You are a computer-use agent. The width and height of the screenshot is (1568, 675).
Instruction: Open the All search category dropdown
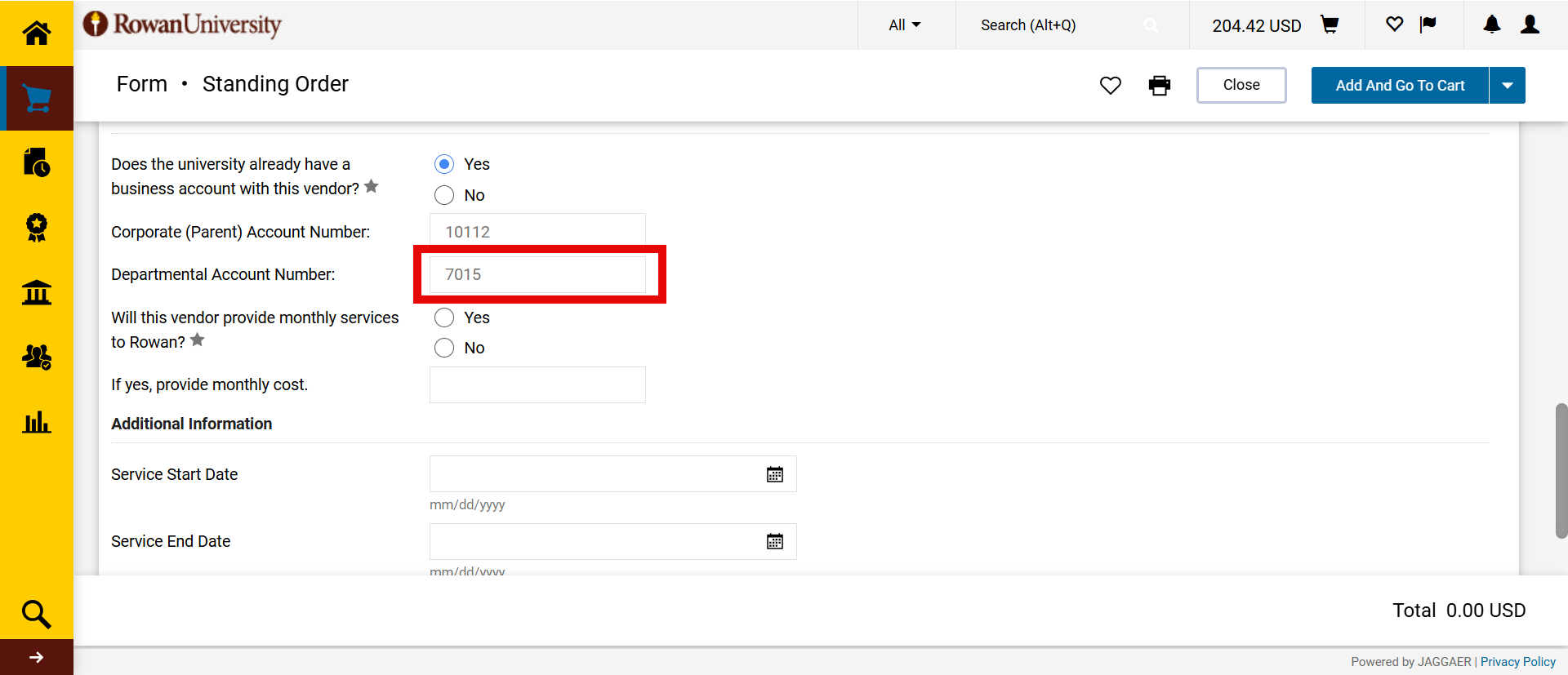(905, 25)
